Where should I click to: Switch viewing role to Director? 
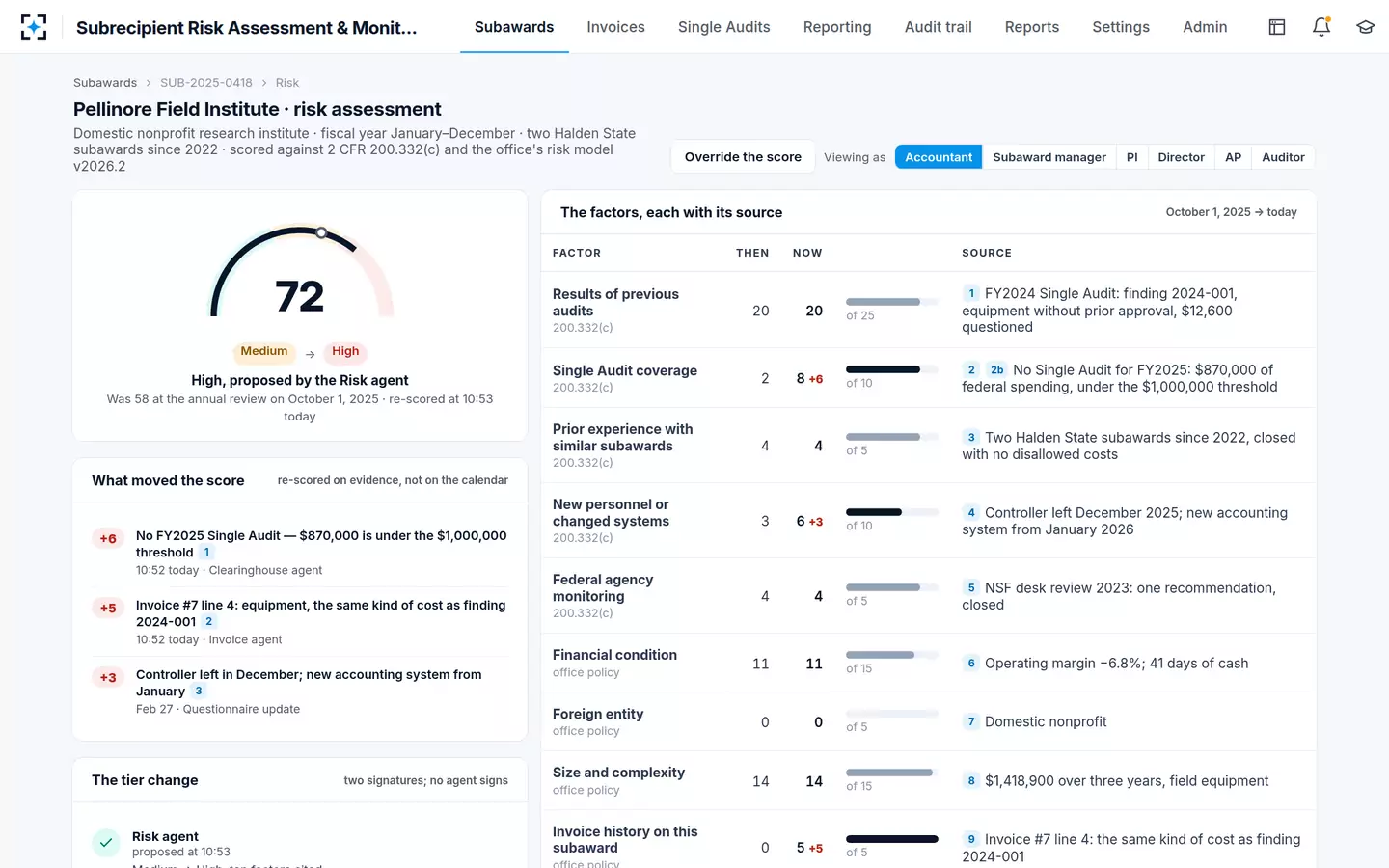click(1182, 157)
